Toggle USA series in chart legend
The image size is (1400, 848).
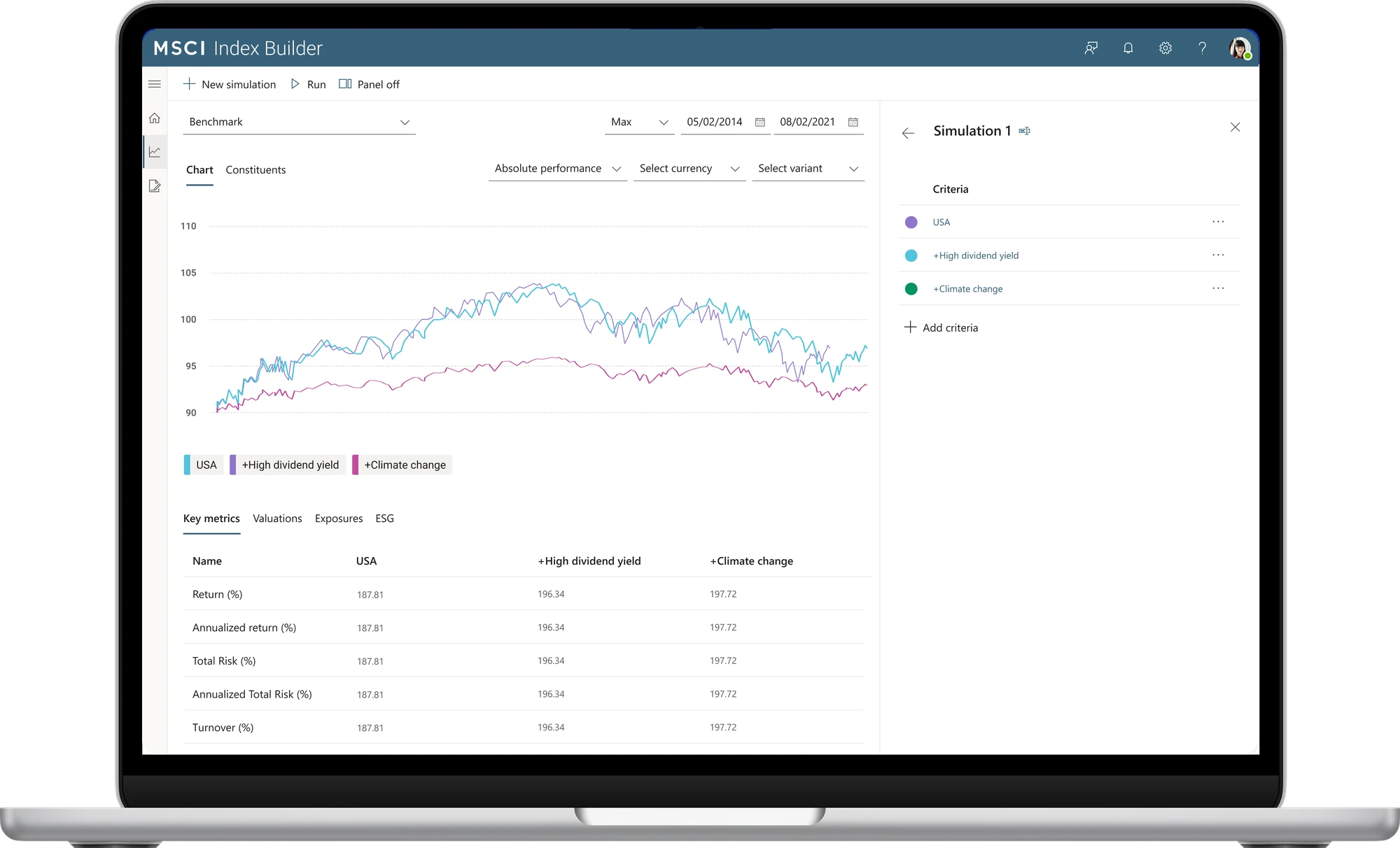203,465
